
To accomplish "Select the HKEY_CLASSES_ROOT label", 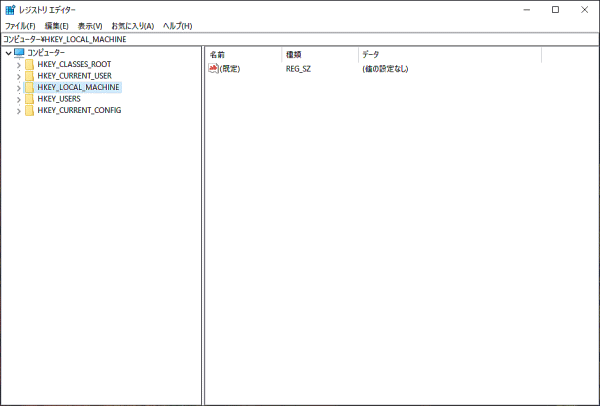I will tap(74, 64).
